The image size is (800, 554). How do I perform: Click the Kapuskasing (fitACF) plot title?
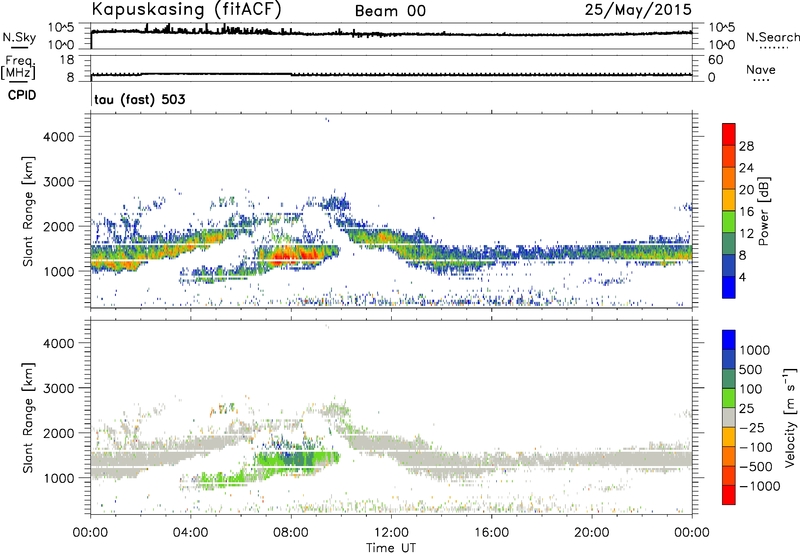186,10
